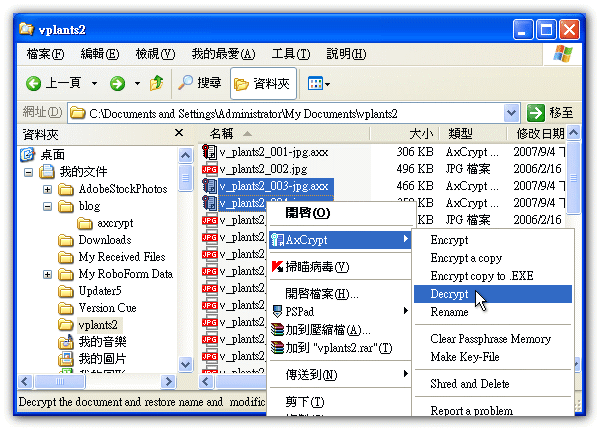Viewport: 601px width, 431px height.
Task: Expand the AdobeStockPhotos tree node
Action: pyautogui.click(x=48, y=189)
